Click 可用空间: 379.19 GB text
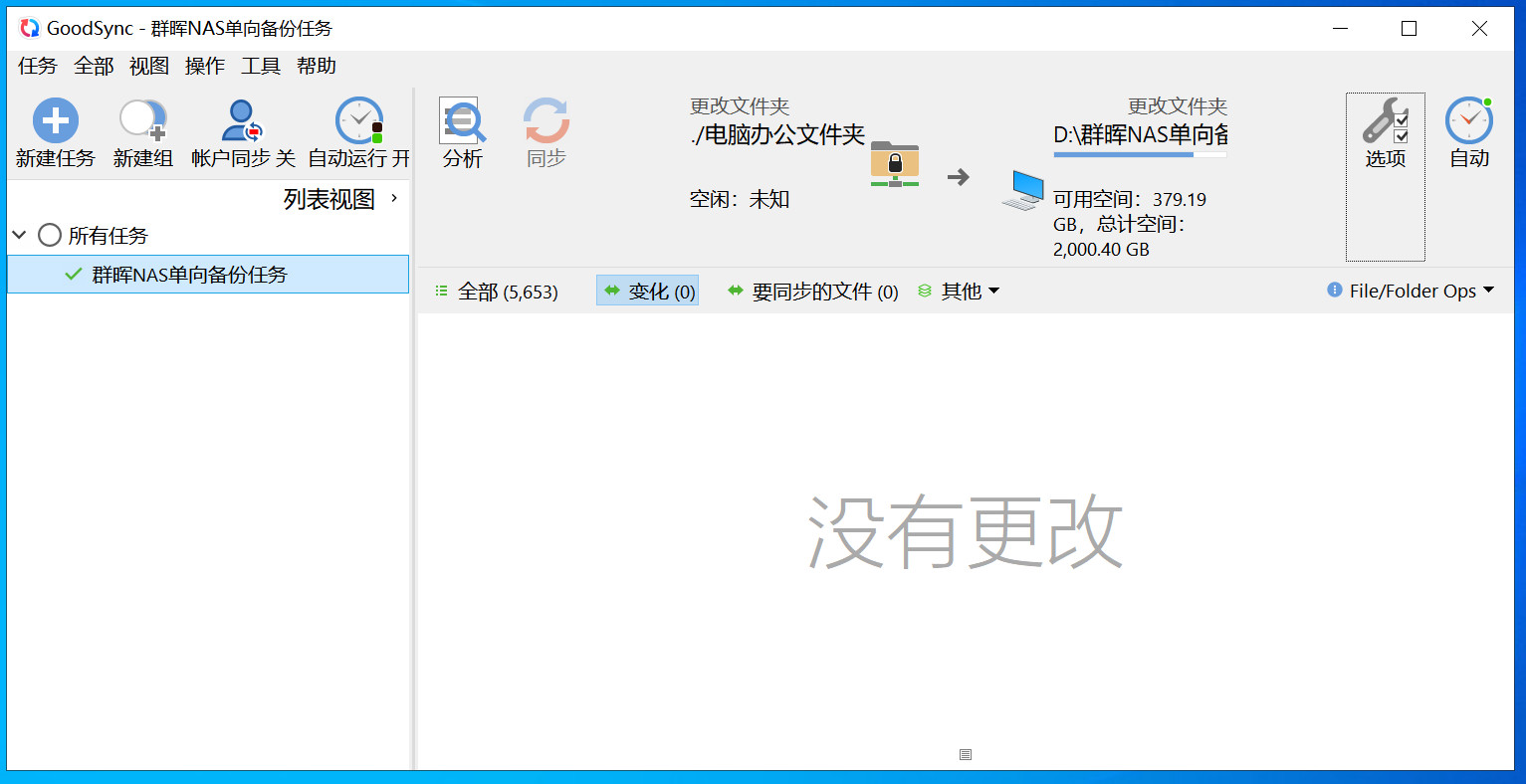 (1130, 211)
